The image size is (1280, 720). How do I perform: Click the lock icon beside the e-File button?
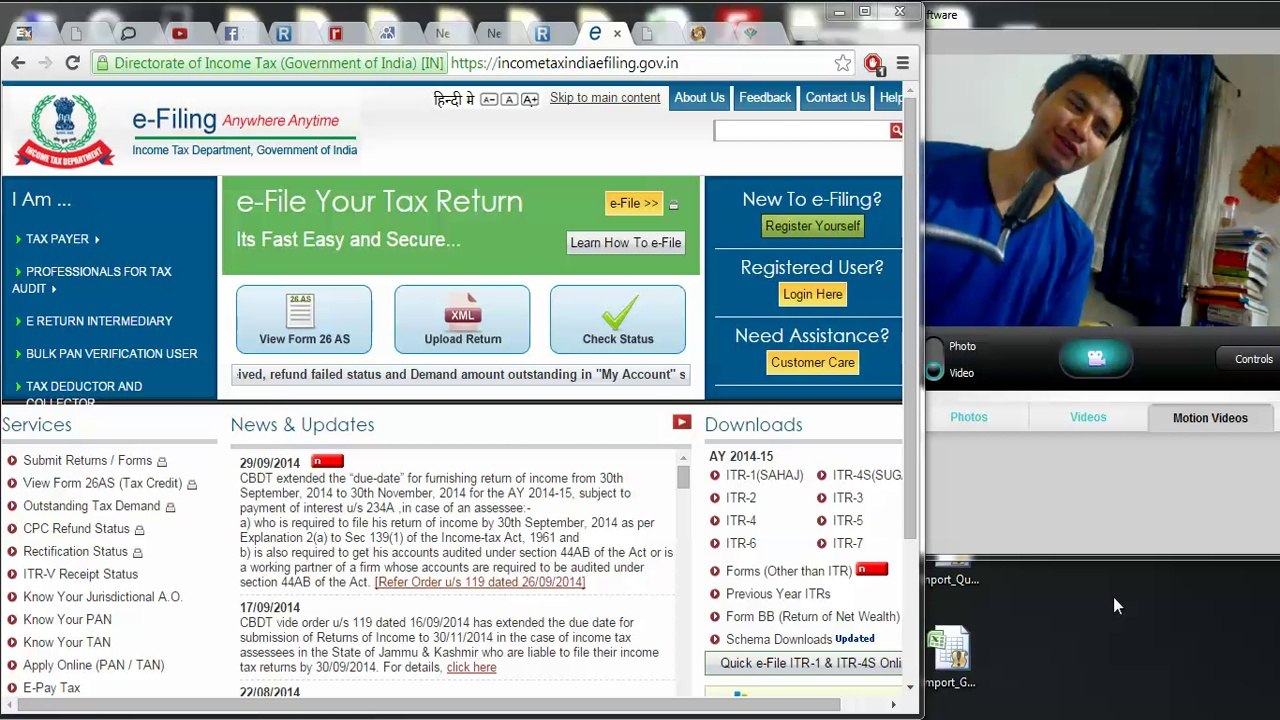[673, 204]
